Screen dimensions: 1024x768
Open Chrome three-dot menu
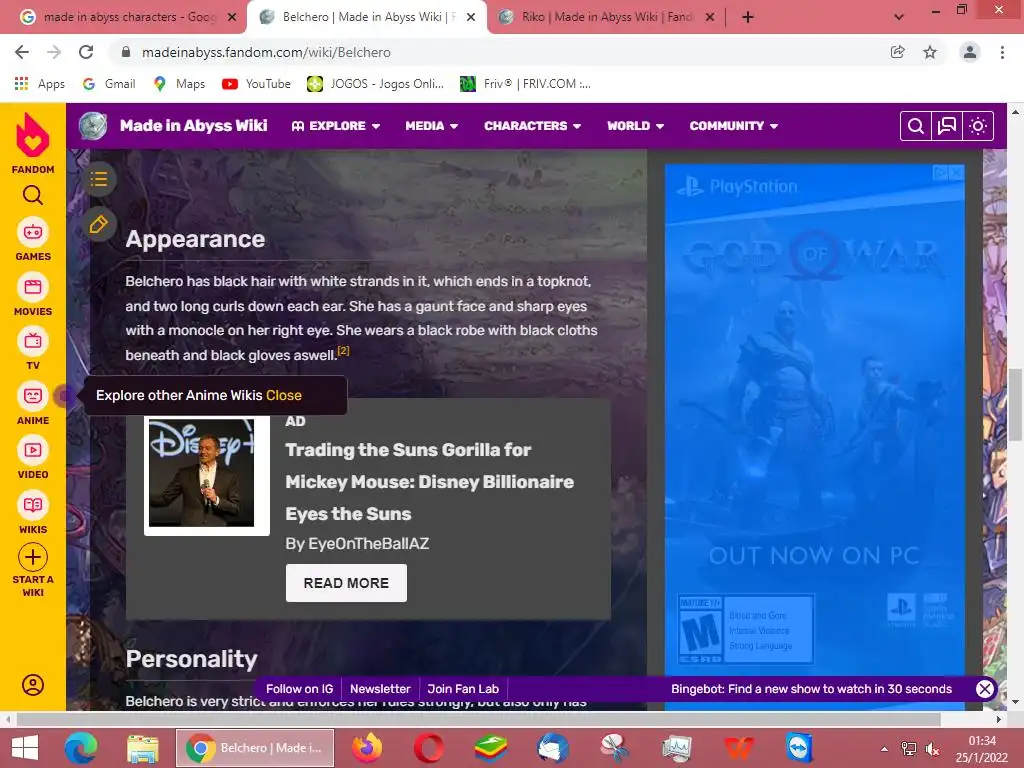coord(1002,52)
